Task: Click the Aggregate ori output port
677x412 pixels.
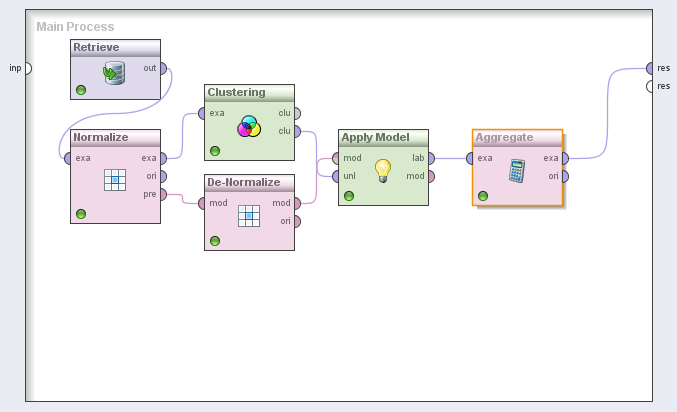Action: (566, 176)
